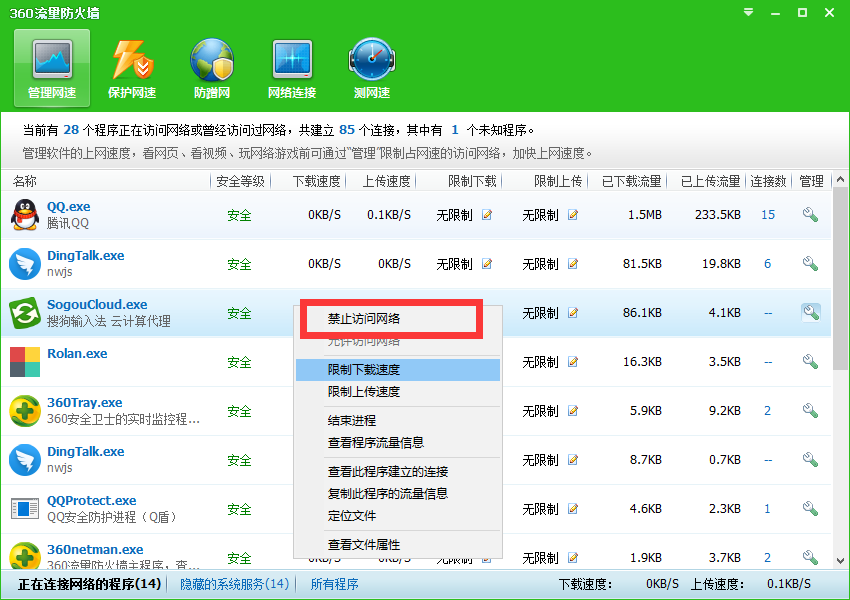This screenshot has width=850, height=600.
Task: Click the scrollbar down arrow
Action: pyautogui.click(x=840, y=561)
